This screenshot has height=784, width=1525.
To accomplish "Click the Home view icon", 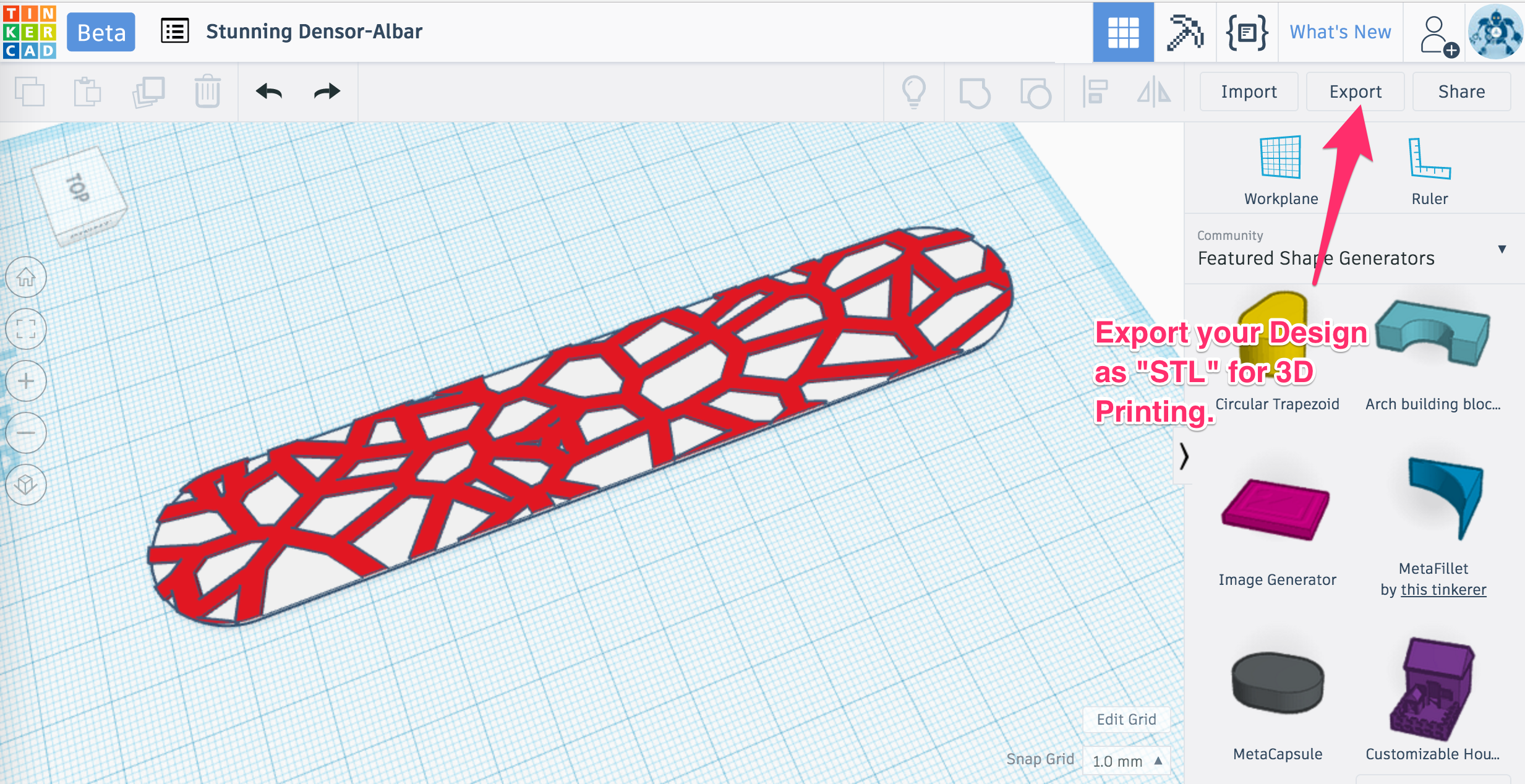I will point(26,277).
